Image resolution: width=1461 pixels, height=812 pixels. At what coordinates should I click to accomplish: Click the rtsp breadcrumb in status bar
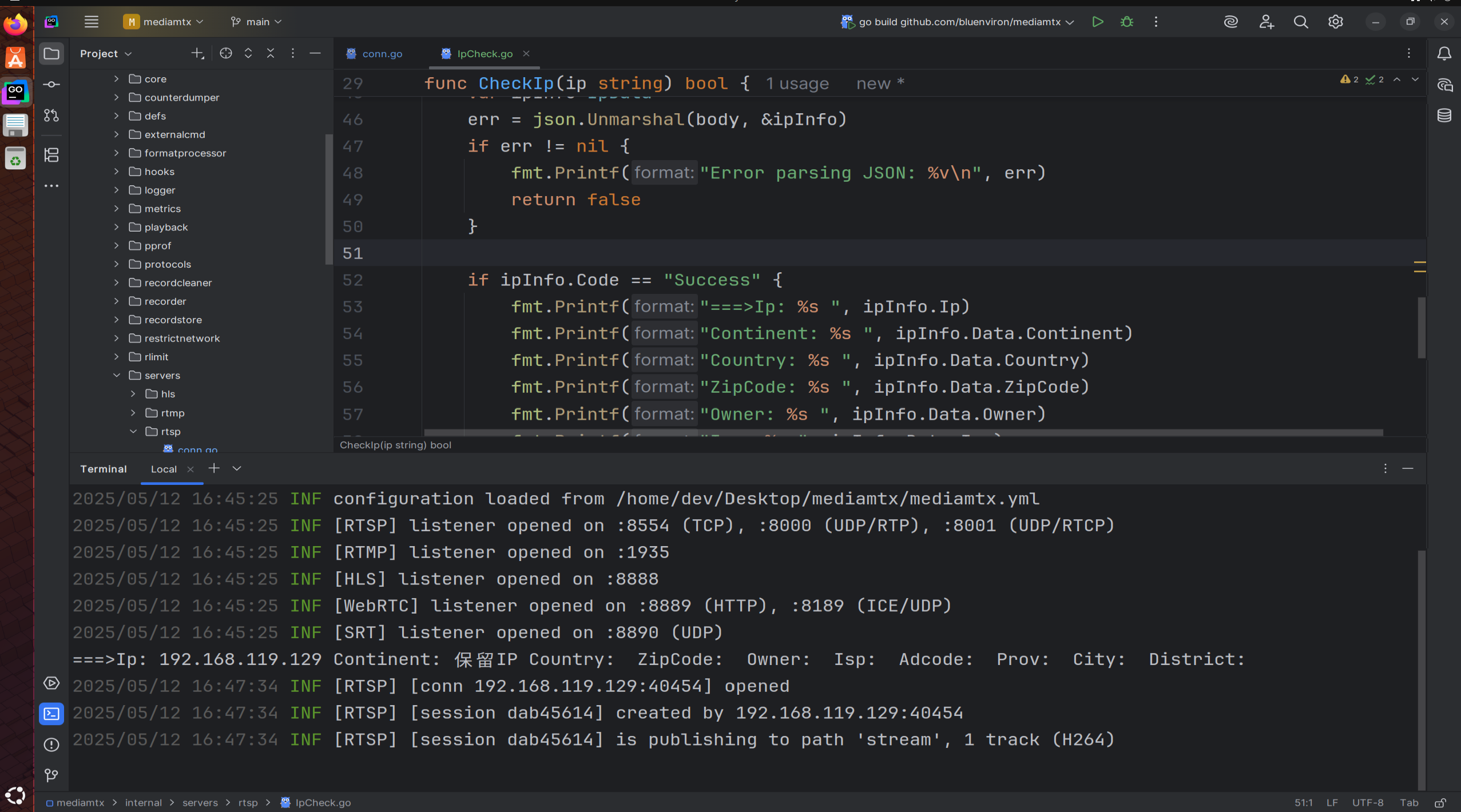[x=248, y=803]
